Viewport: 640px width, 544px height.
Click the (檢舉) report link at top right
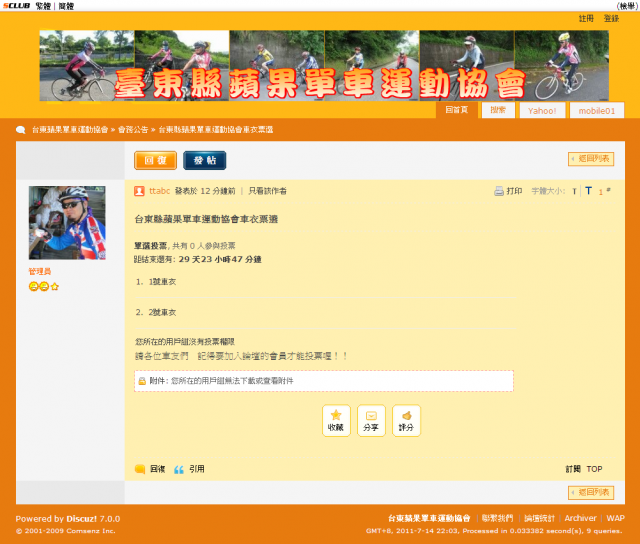click(x=627, y=6)
